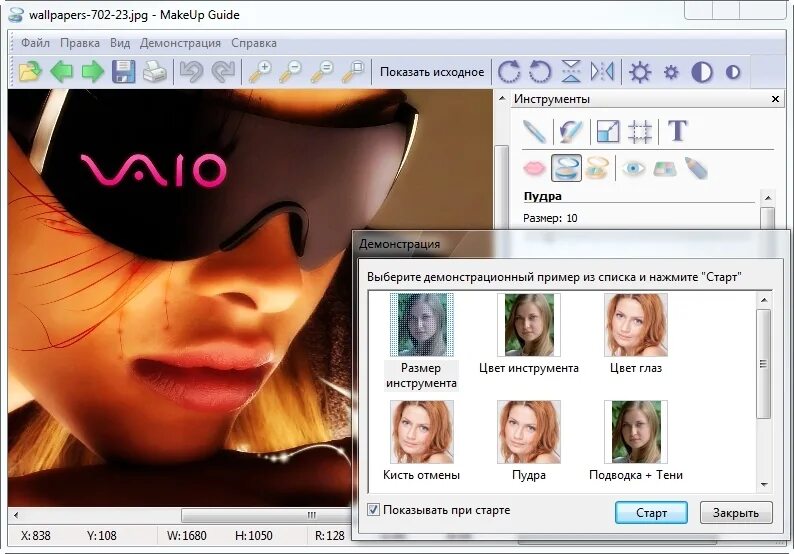794x554 pixels.
Task: Select the Пудра powder compact tool
Action: click(566, 168)
